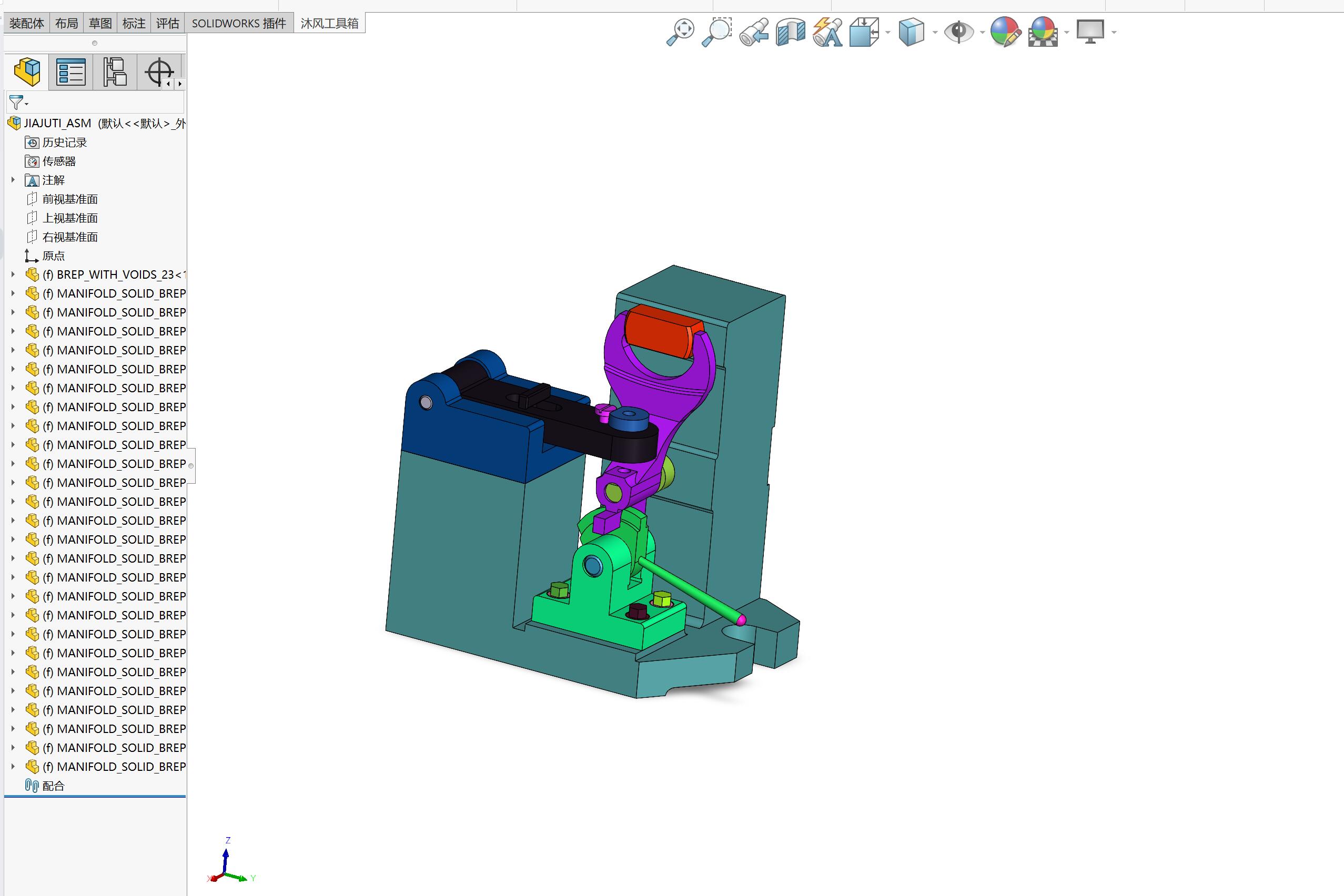This screenshot has width=1344, height=896.
Task: Click the Apply Scene icon
Action: (x=1043, y=32)
